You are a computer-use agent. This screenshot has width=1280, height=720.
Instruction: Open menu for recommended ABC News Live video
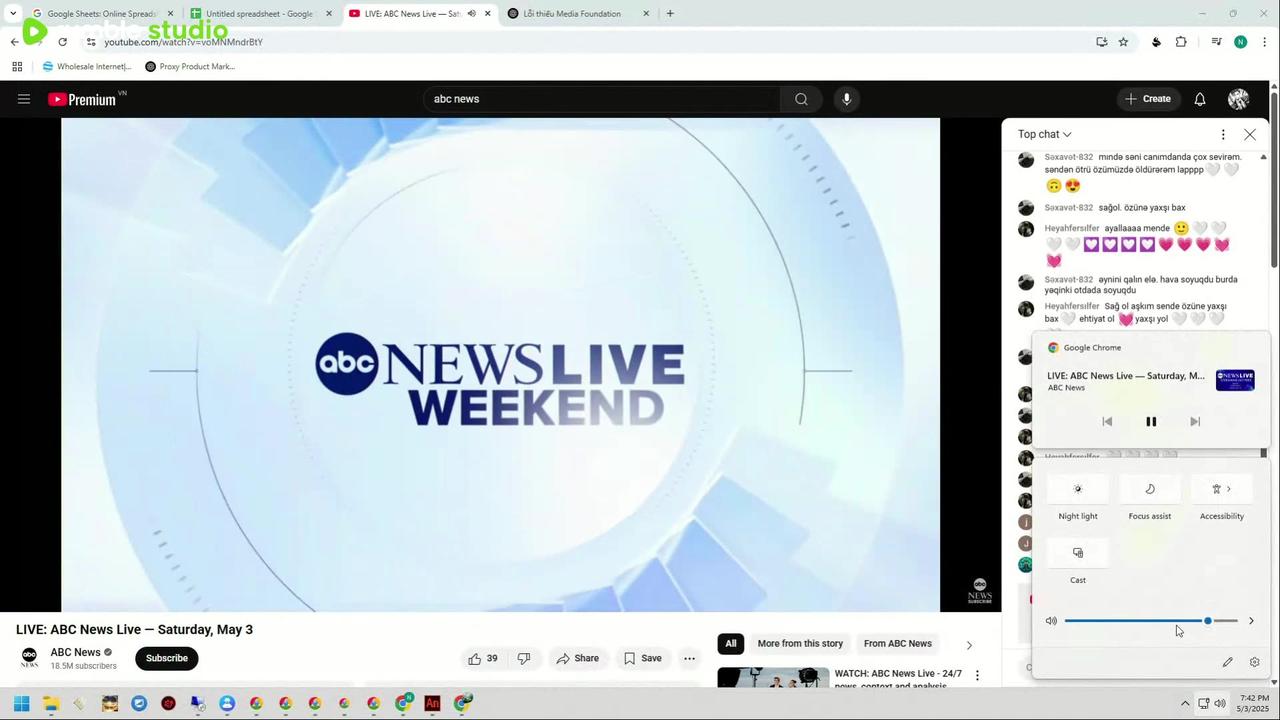977,676
